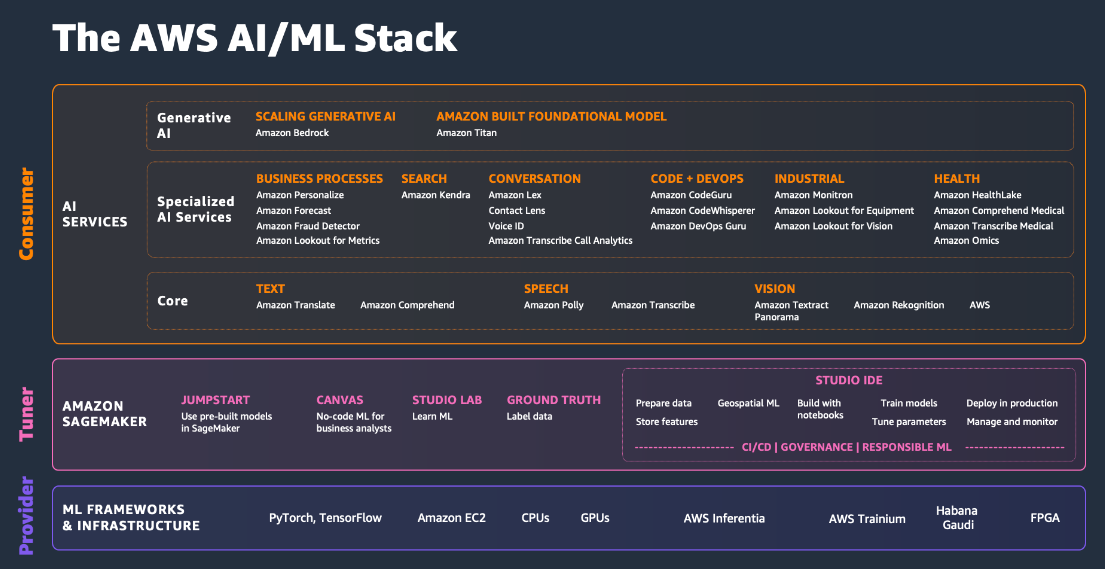
Task: Select the "Label data" description
Action: click(529, 416)
